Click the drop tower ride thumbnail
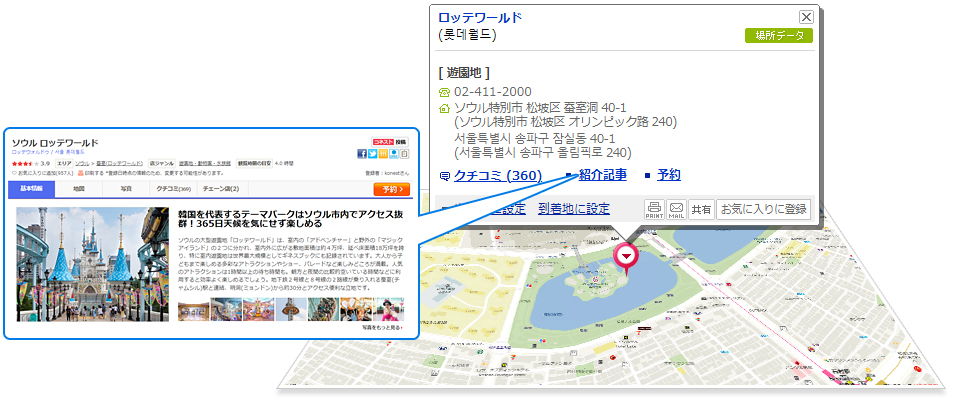Screen dimensions: 954x400 (x=291, y=309)
